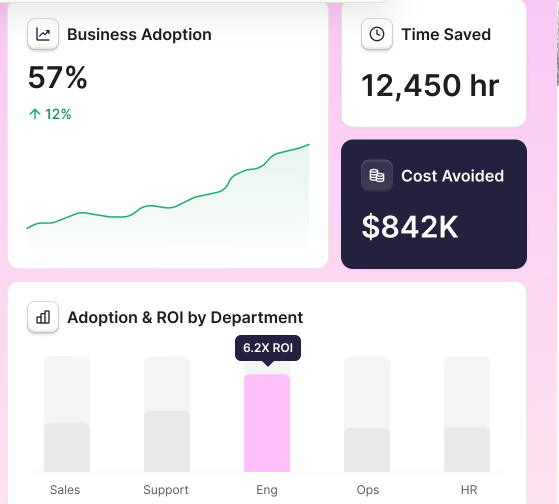Click the Cost Avoided coins icon

377,175
